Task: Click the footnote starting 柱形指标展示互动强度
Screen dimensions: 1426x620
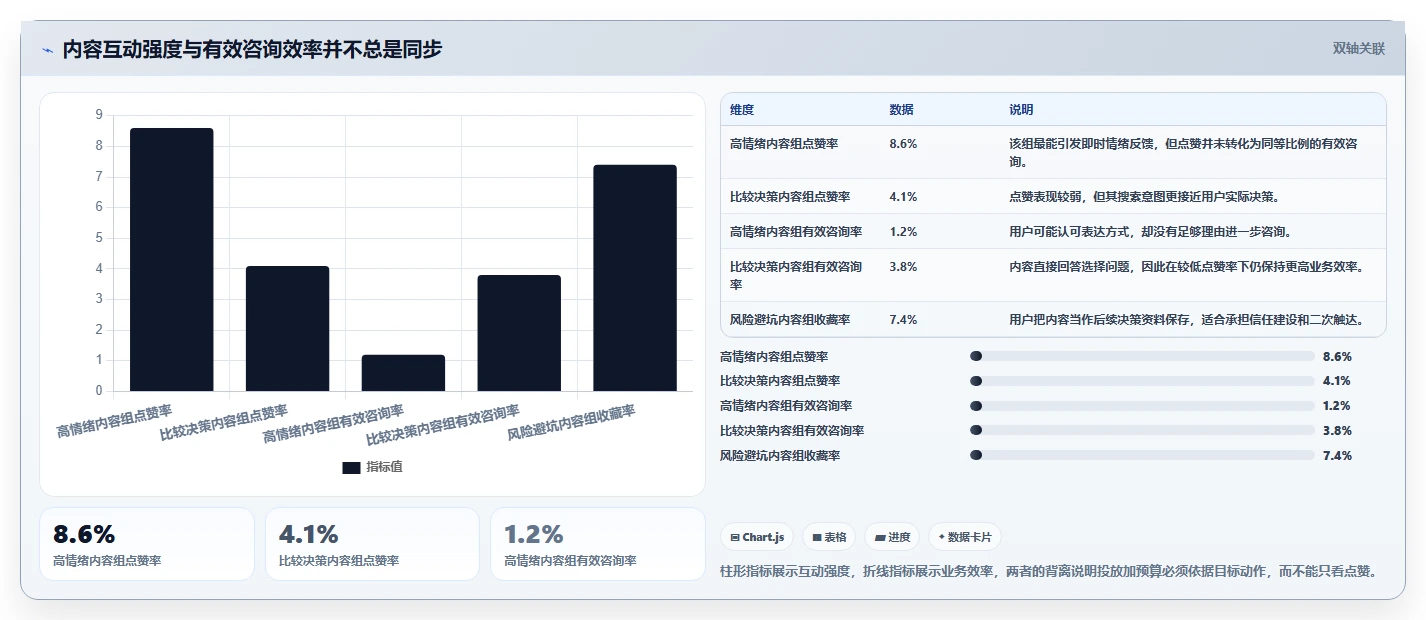Action: click(x=1049, y=571)
